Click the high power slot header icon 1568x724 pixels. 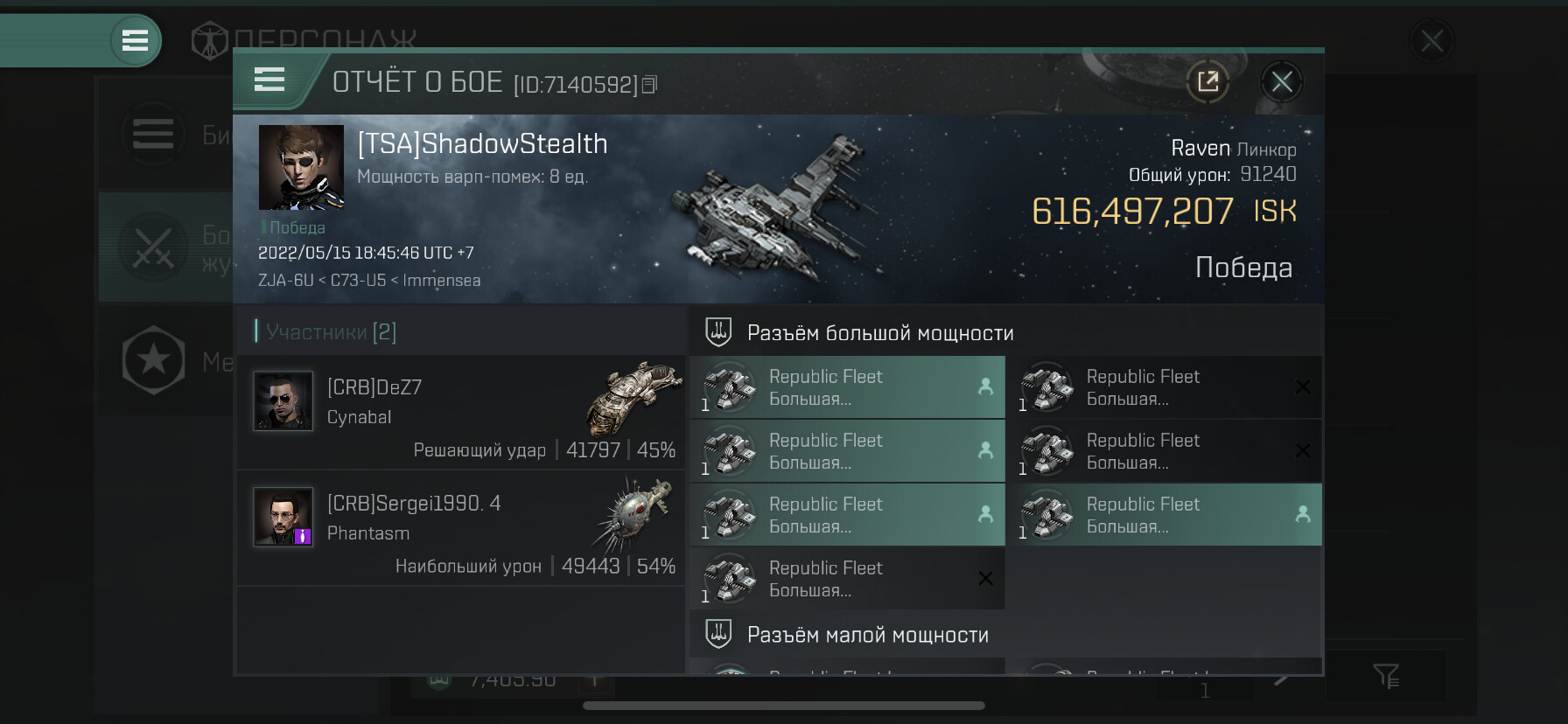point(718,332)
